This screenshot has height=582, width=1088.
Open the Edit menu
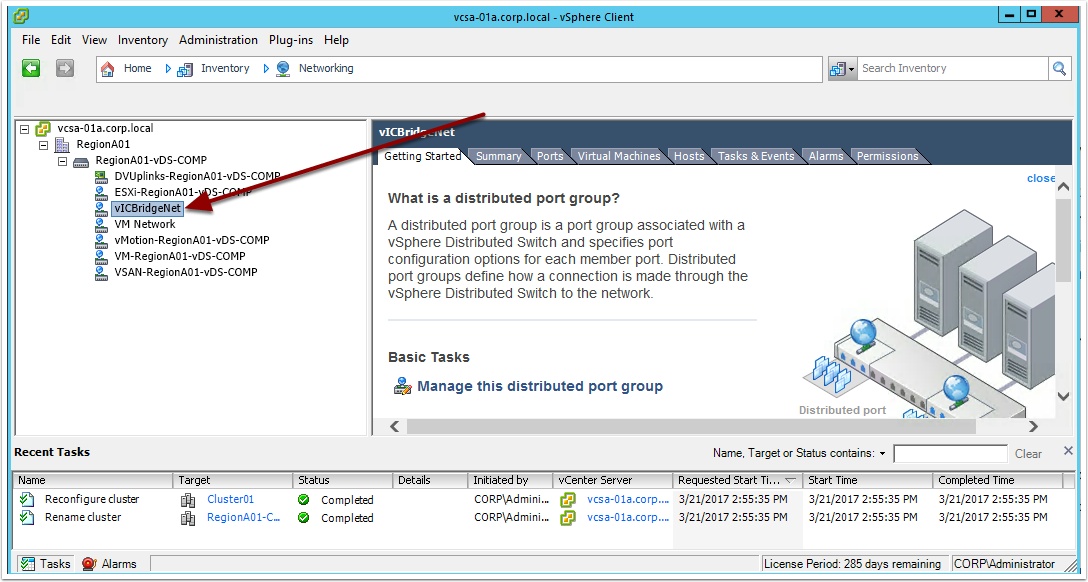tap(61, 40)
